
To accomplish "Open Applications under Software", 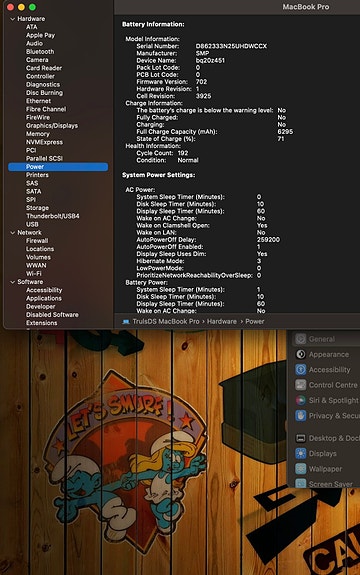I will (x=44, y=298).
